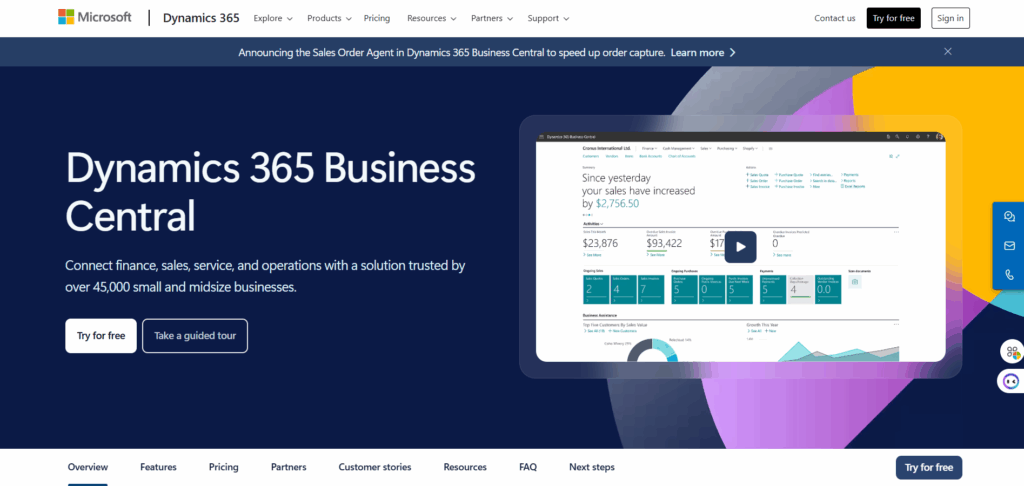
Task: Open the robot face assistant icon at right edge
Action: (1012, 381)
